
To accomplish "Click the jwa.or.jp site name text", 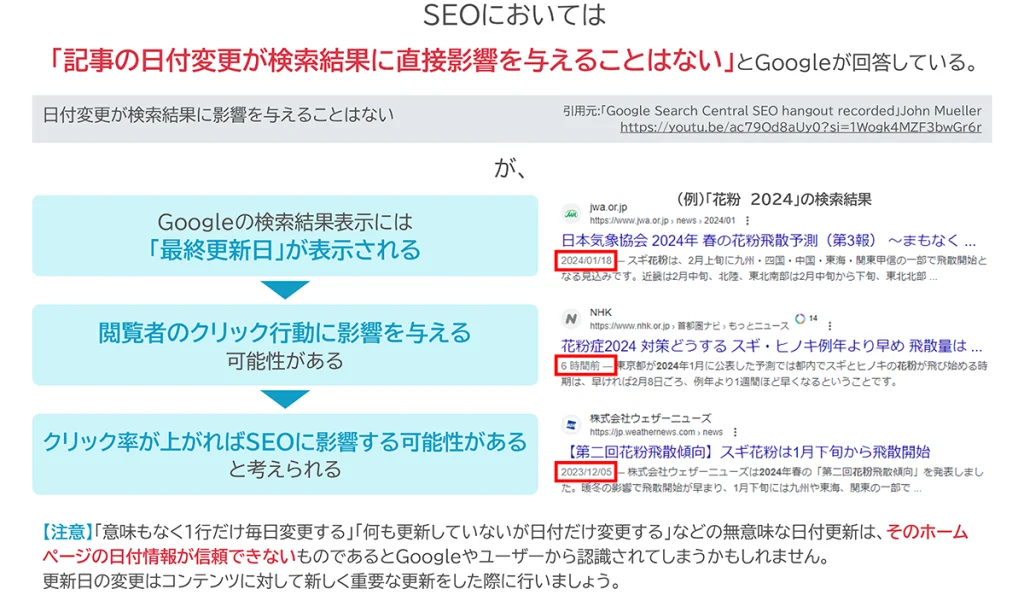I will point(608,207).
